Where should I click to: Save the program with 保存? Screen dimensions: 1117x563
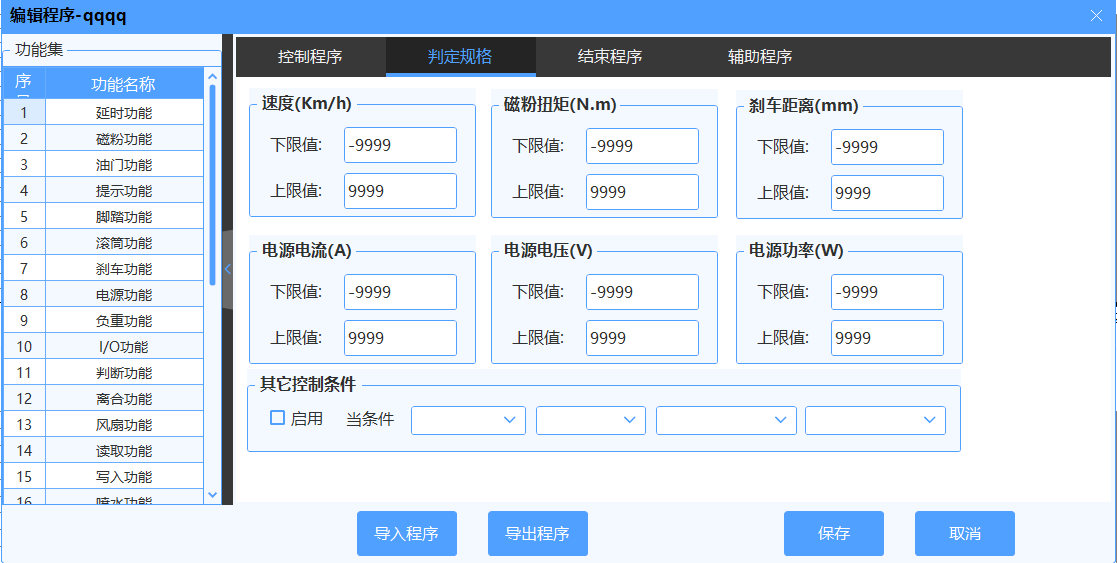[834, 534]
